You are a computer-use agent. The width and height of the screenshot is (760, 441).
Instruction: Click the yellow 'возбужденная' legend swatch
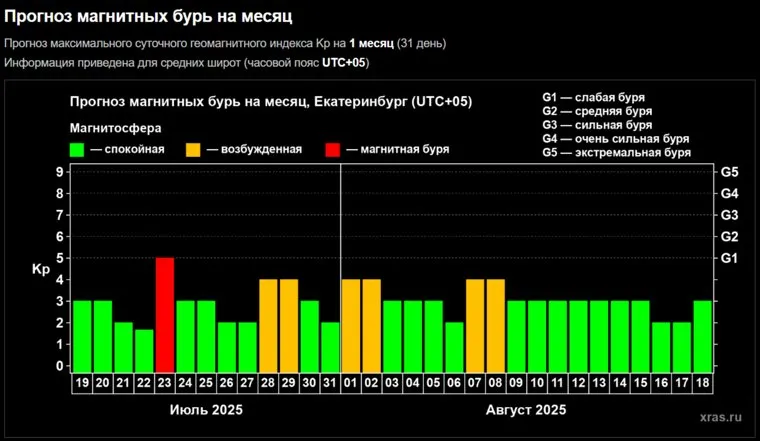click(193, 149)
